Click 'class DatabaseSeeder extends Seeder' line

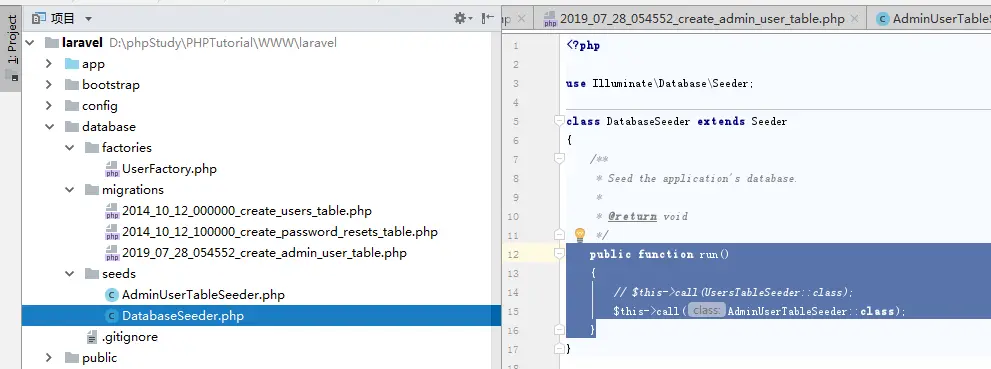(677, 121)
